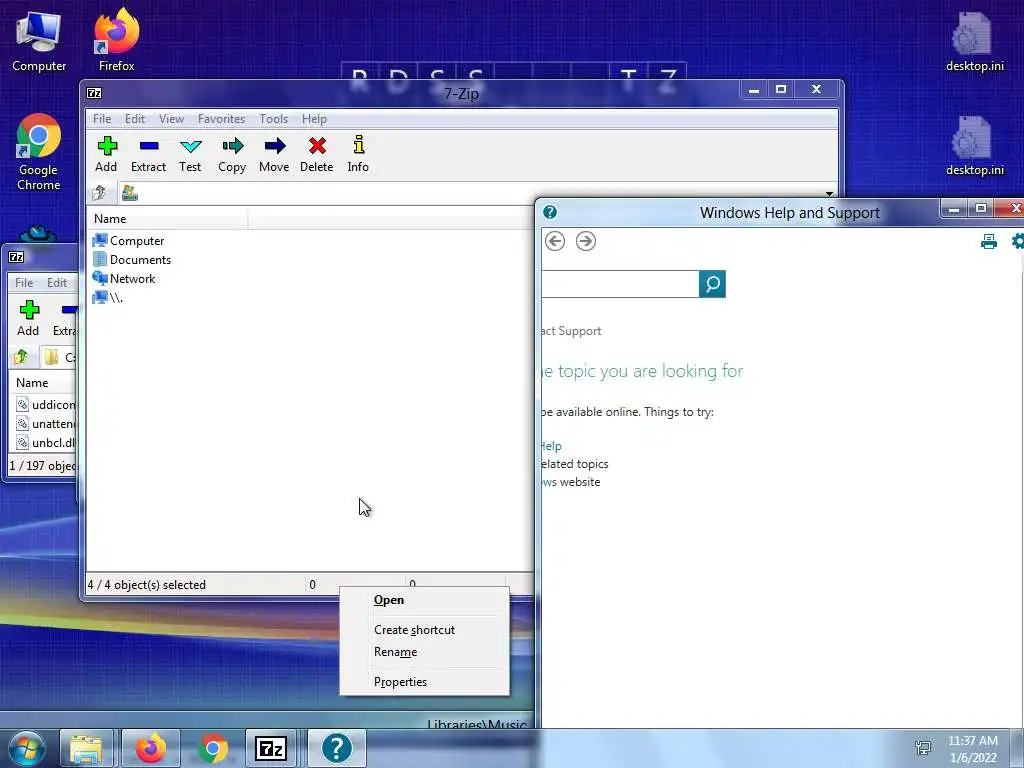Screen dimensions: 1024x768
Task: Click the Move toolbar icon
Action: click(274, 154)
